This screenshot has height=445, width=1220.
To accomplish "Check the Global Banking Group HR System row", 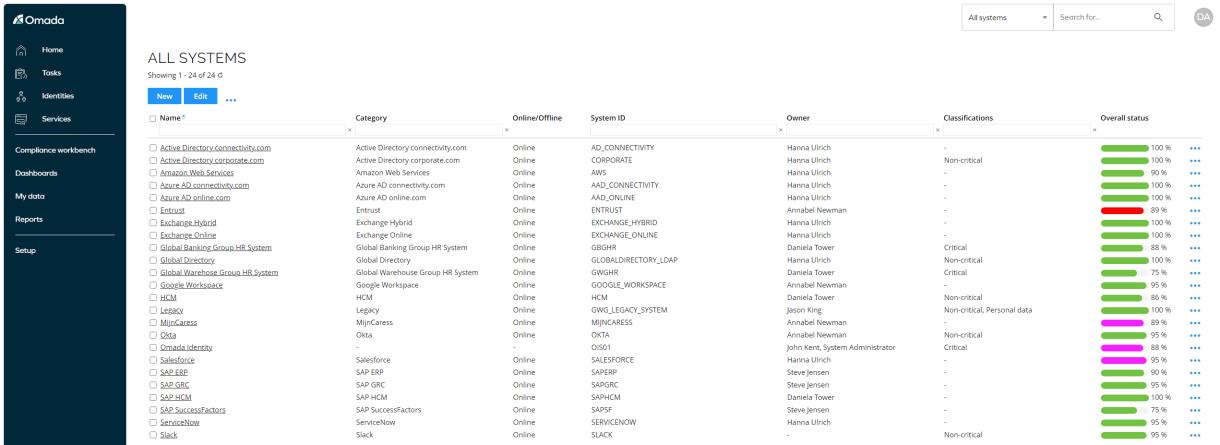I will 153,247.
